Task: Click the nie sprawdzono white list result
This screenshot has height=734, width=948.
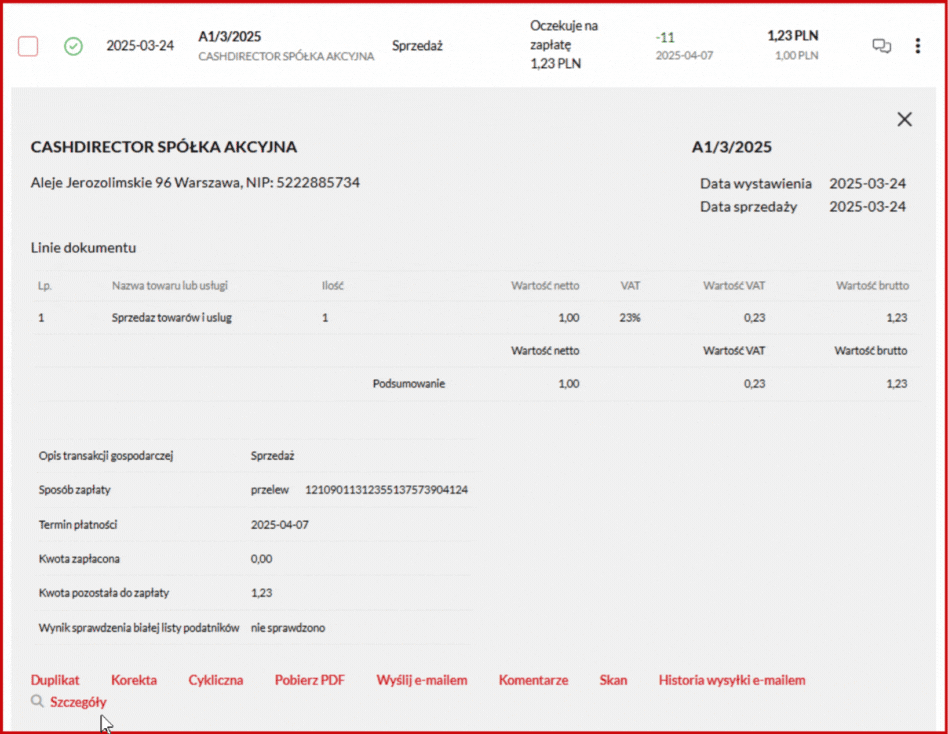Action: [288, 628]
